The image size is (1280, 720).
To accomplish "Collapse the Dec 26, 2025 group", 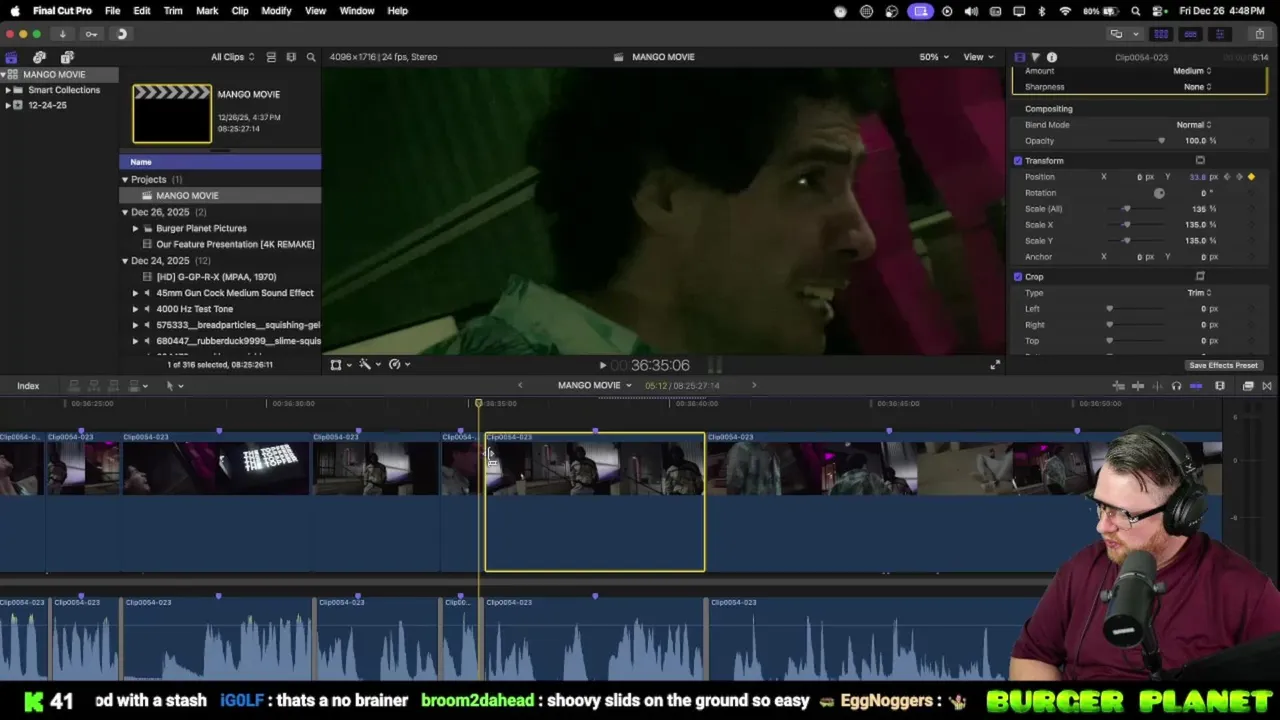I will click(x=125, y=212).
